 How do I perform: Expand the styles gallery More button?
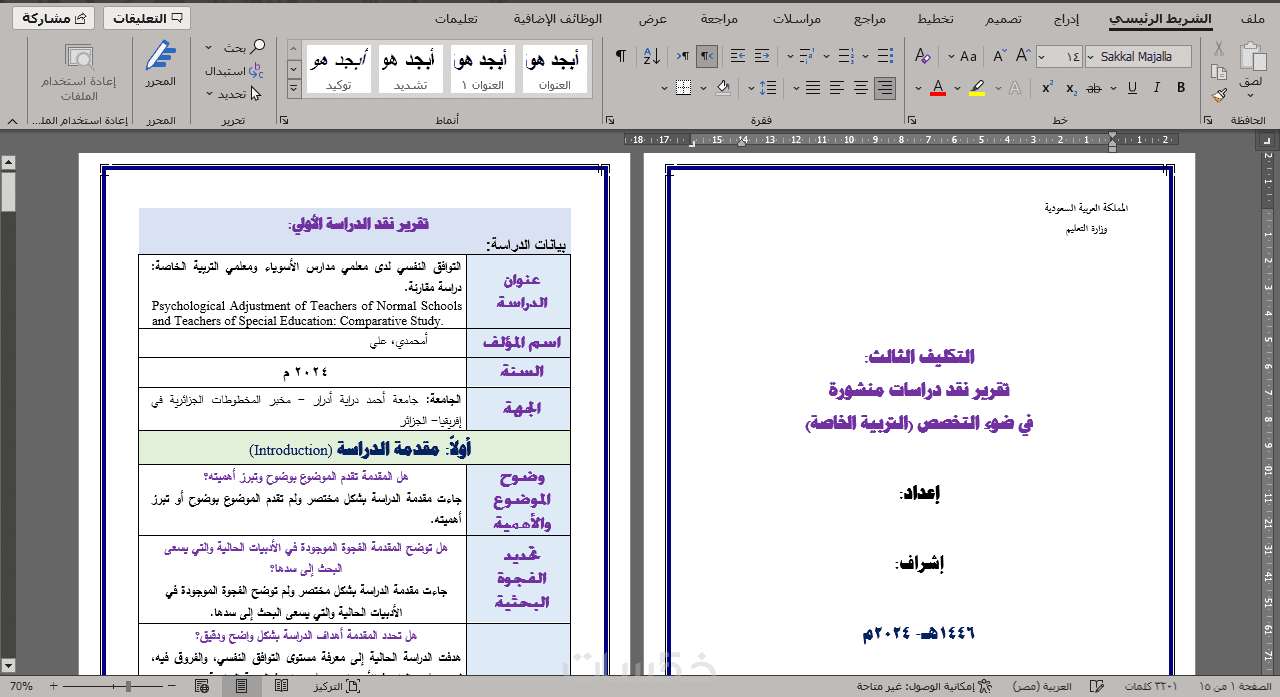pos(294,89)
